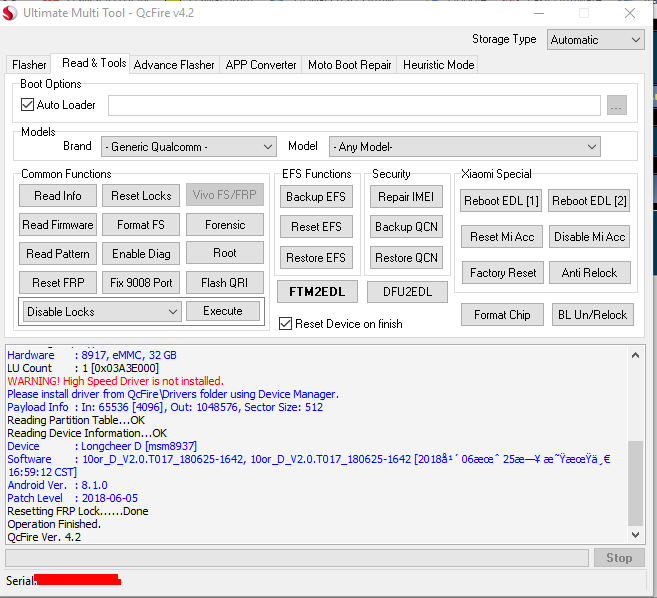Open the Advance Flasher tab
The image size is (657, 598).
point(174,65)
